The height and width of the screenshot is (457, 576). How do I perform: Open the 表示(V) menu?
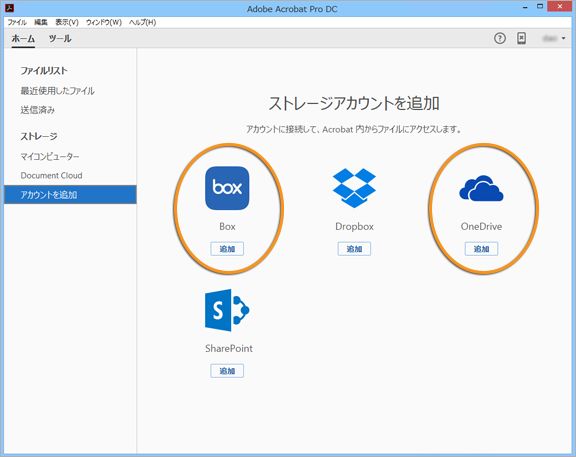67,22
